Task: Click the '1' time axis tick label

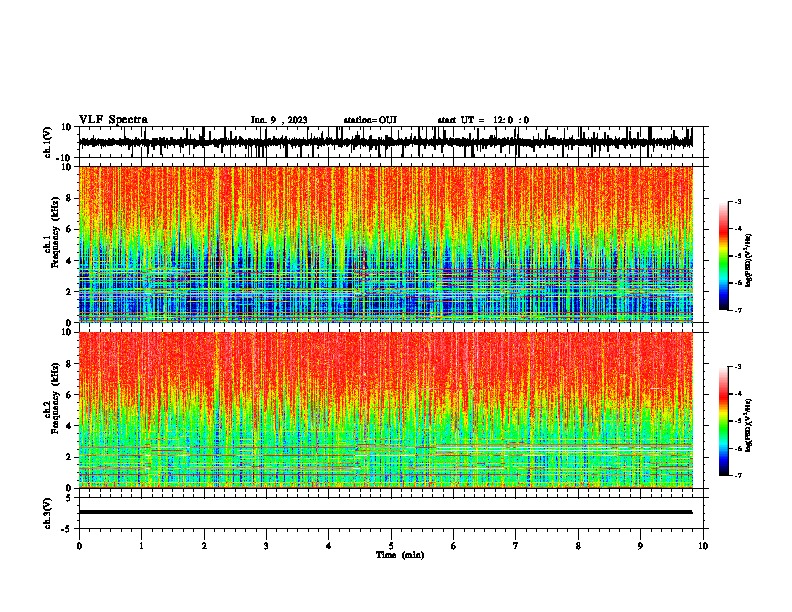Action: click(141, 546)
